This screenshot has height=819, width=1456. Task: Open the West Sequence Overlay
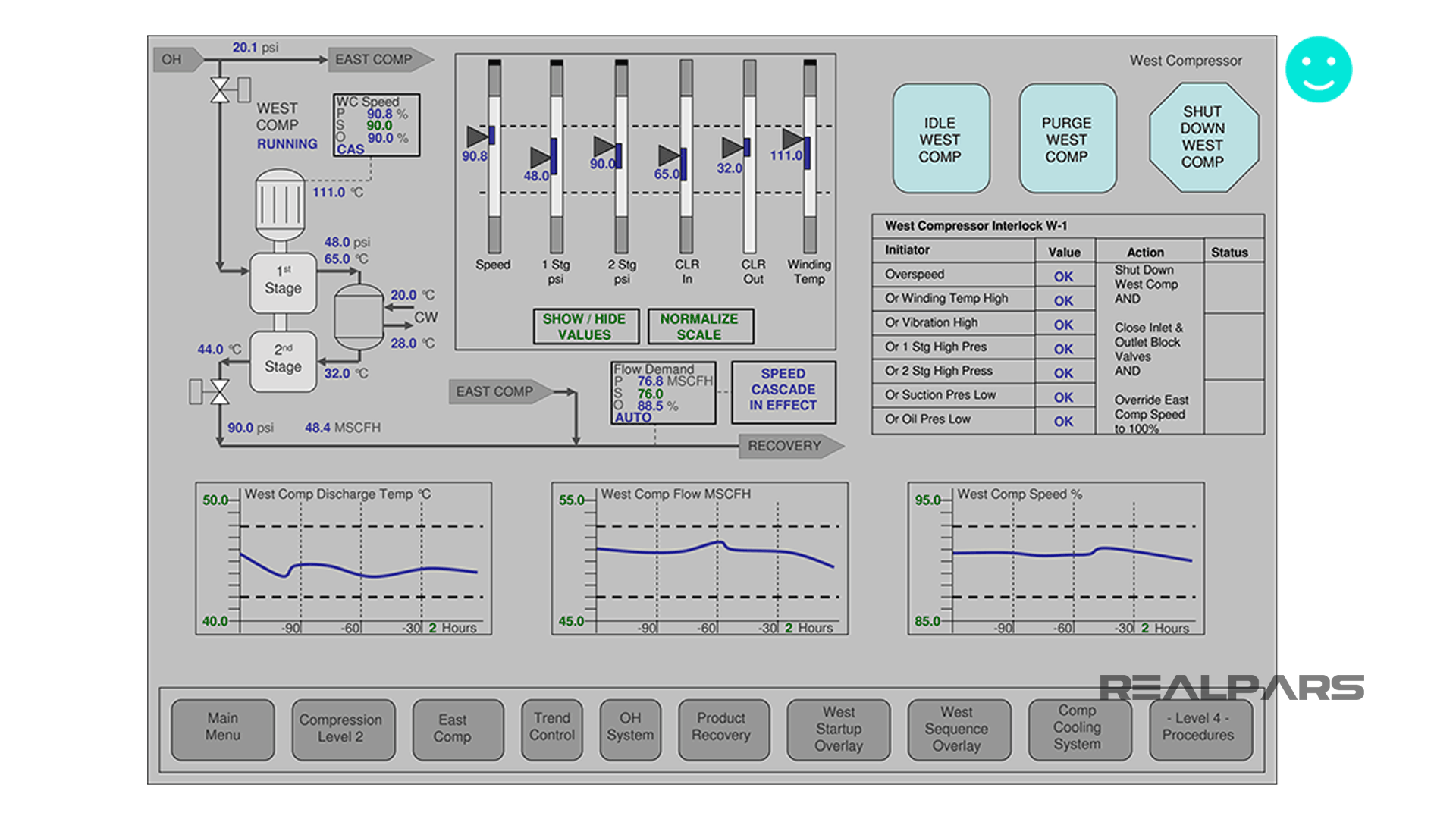pyautogui.click(x=959, y=729)
